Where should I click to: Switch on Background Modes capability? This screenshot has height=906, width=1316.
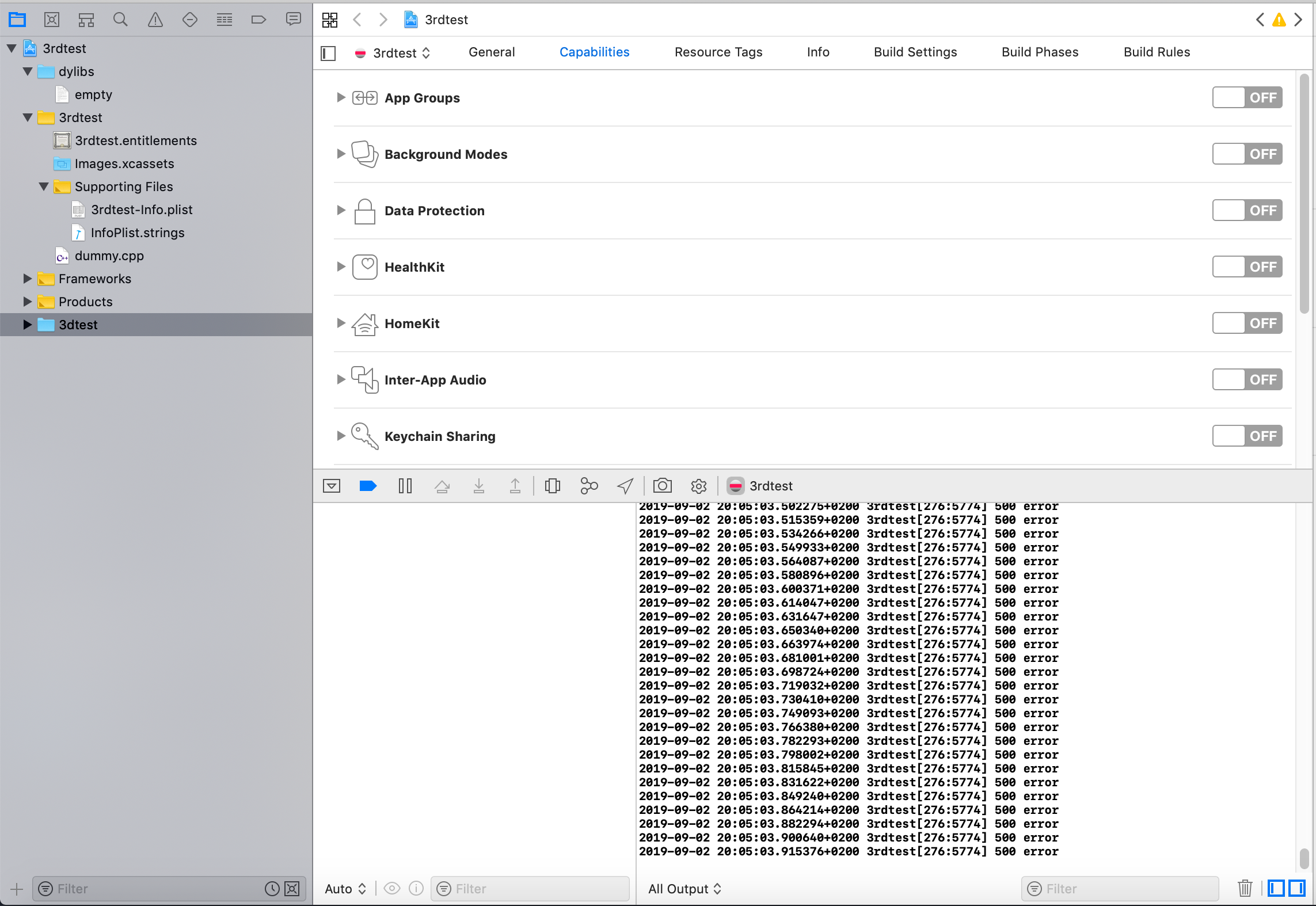1247,154
